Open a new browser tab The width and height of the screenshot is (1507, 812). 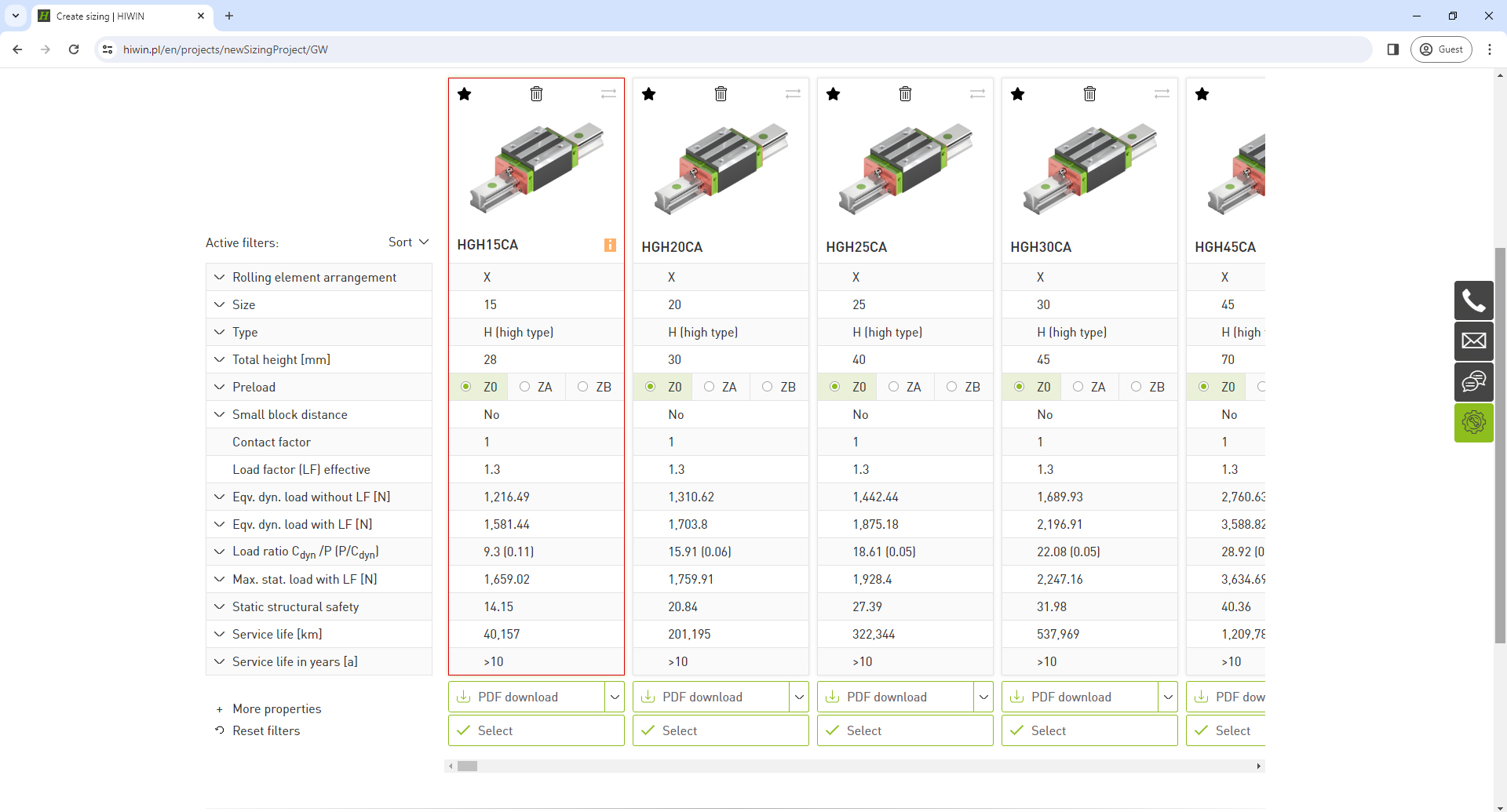[229, 16]
